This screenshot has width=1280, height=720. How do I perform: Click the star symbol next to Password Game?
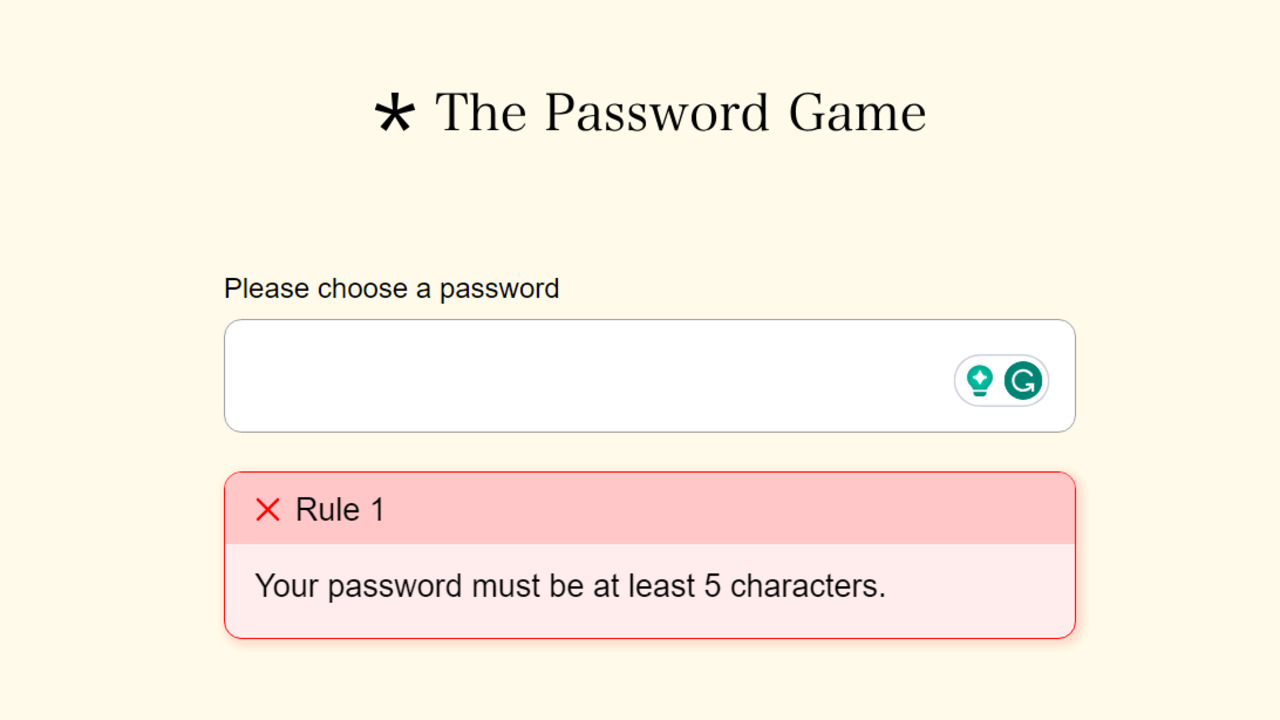(x=396, y=112)
